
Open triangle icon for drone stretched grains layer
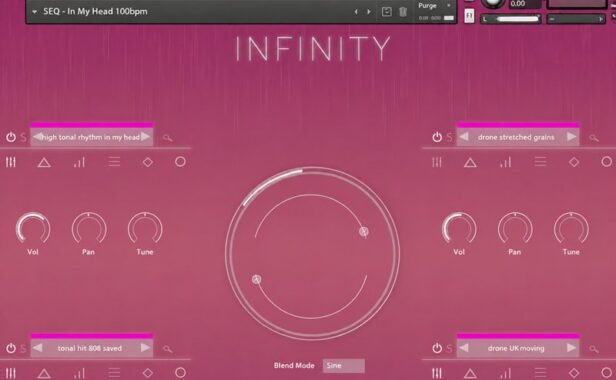pos(470,162)
